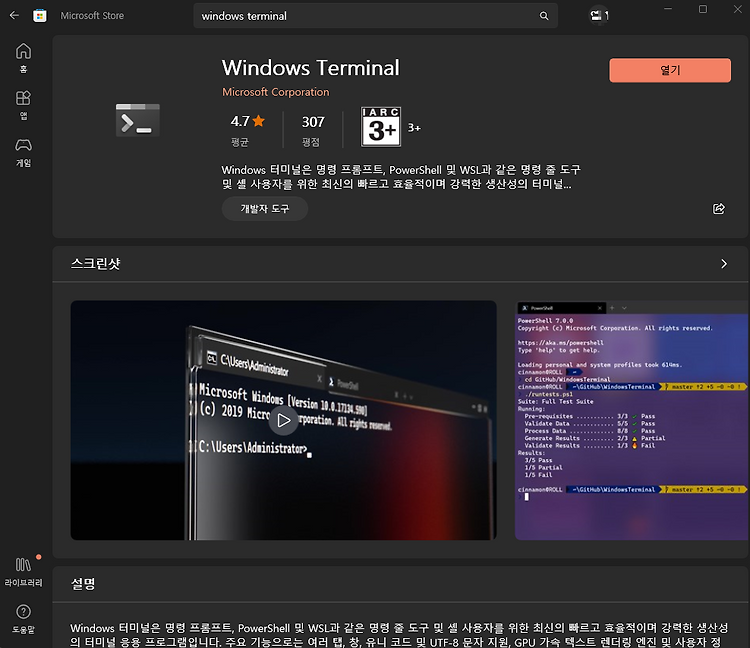The width and height of the screenshot is (750, 648).
Task: Close the Microsoft Store window
Action: pos(738,9)
